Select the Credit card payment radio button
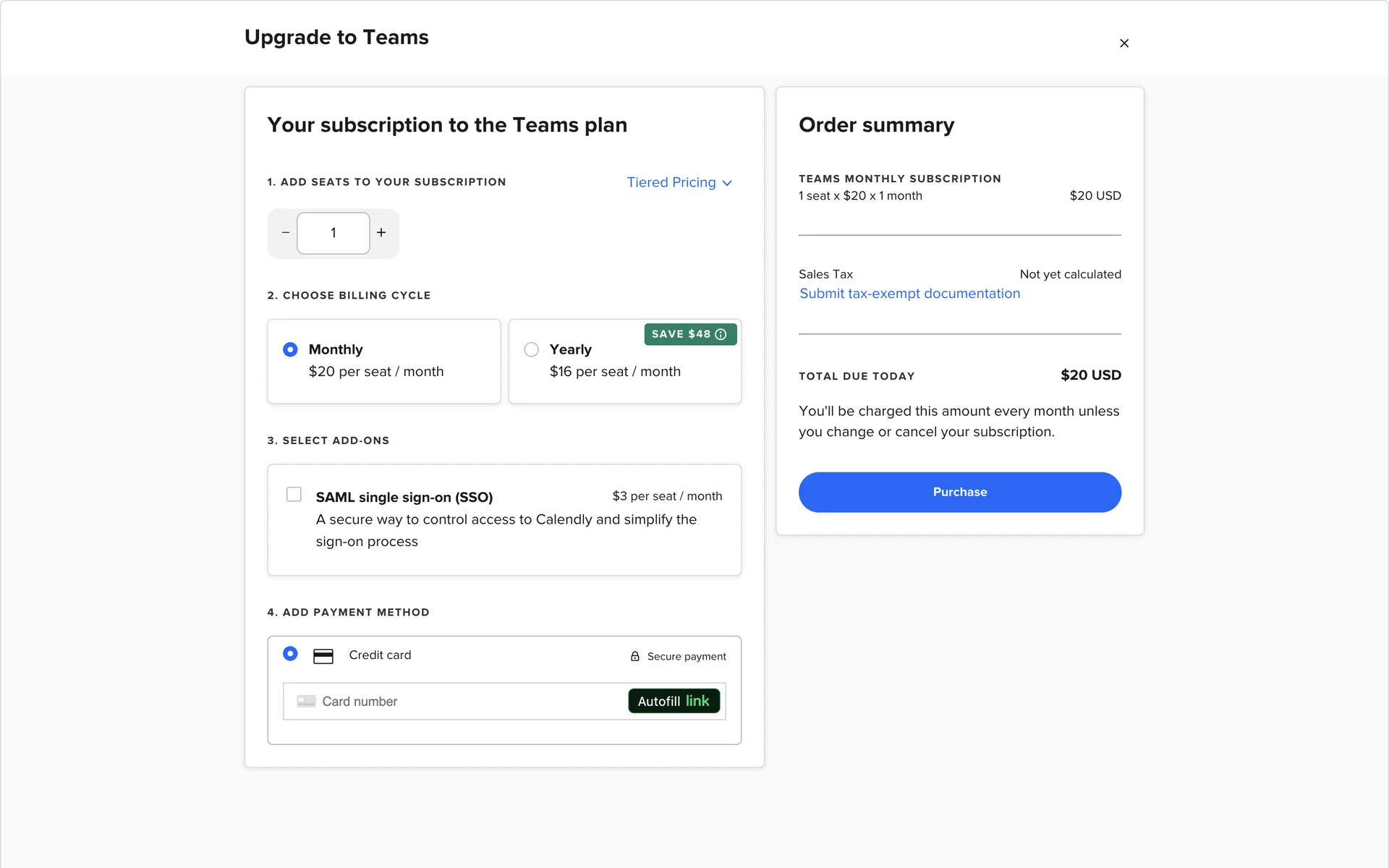This screenshot has width=1389, height=868. tap(290, 654)
